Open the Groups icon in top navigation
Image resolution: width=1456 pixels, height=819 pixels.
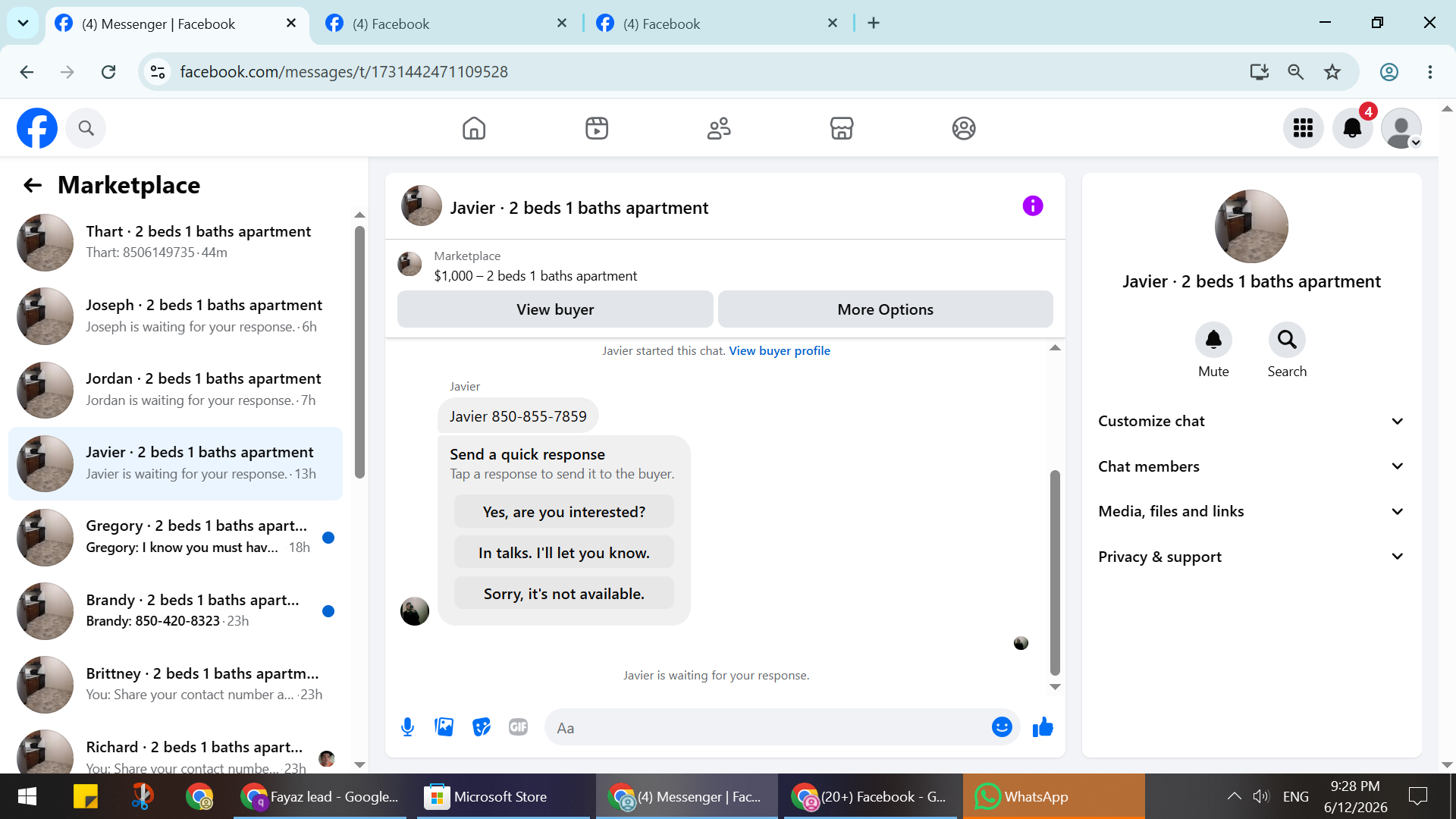tap(964, 128)
